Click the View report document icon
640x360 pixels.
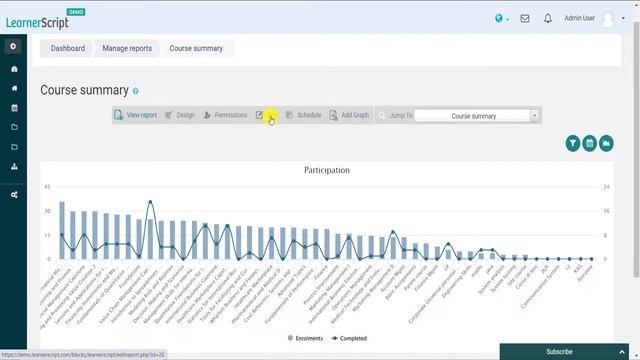pos(118,115)
